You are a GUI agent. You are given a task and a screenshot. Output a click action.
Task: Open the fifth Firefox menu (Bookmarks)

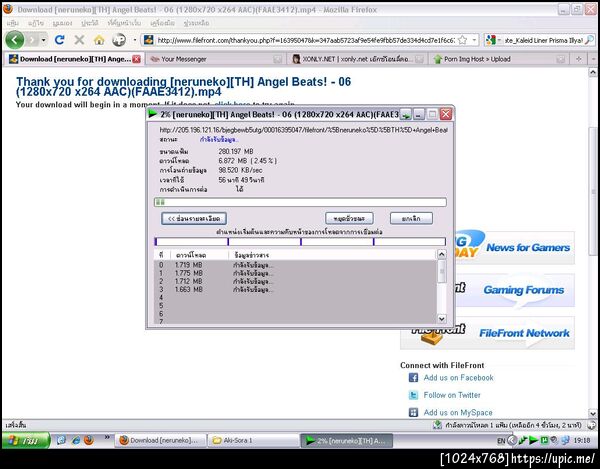[x=124, y=23]
